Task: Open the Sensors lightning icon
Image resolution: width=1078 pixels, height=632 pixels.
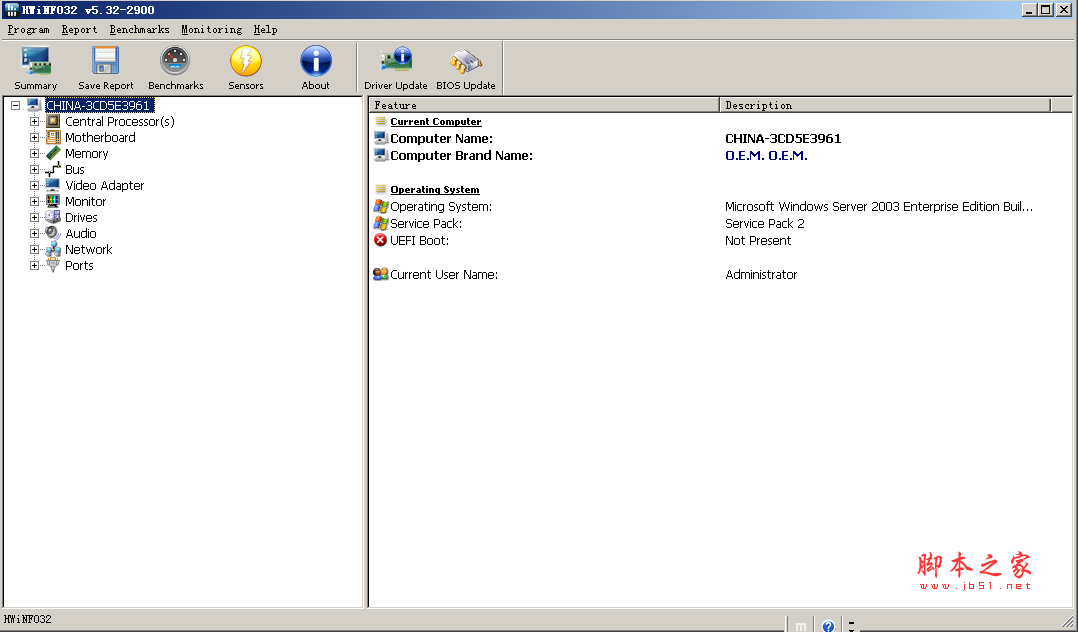Action: pos(245,61)
